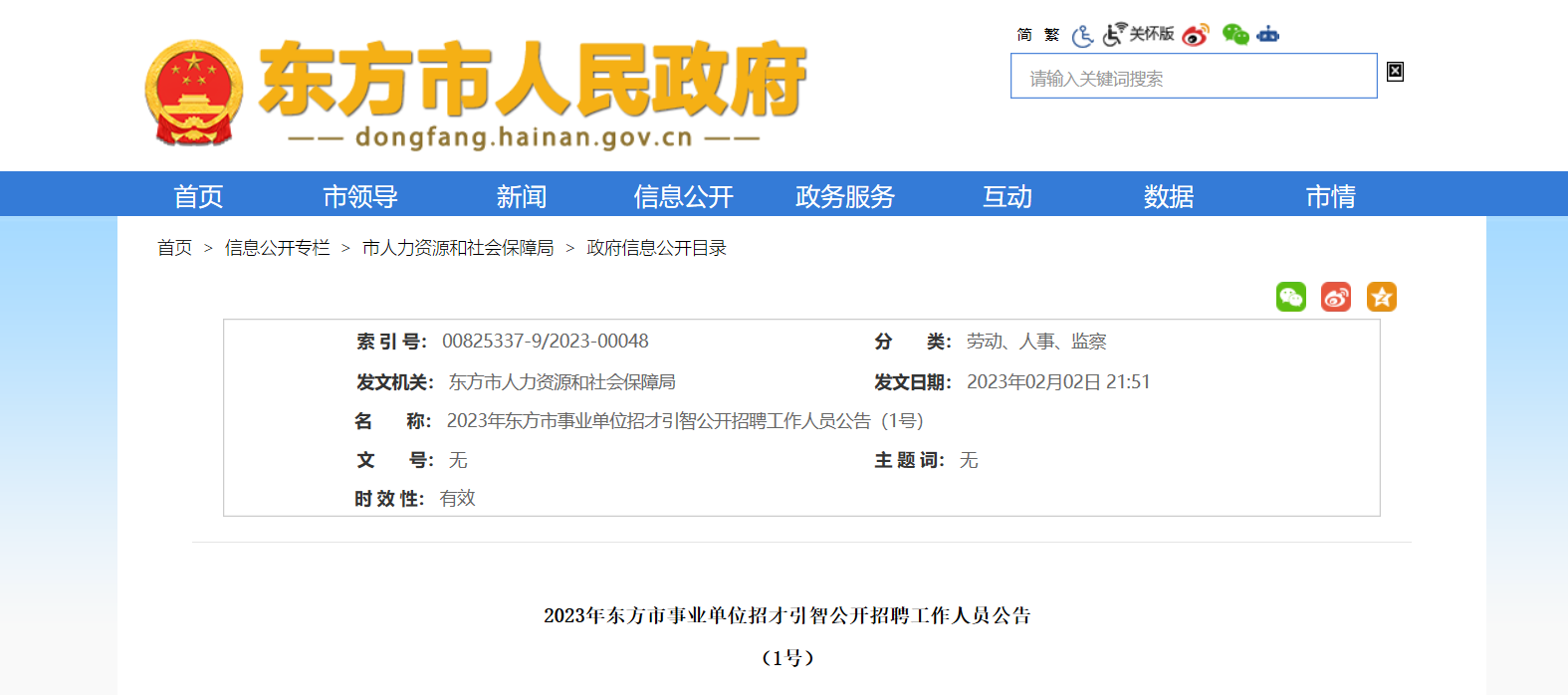Open the 市情 navigation tab
The width and height of the screenshot is (1568, 695).
pyautogui.click(x=1331, y=196)
